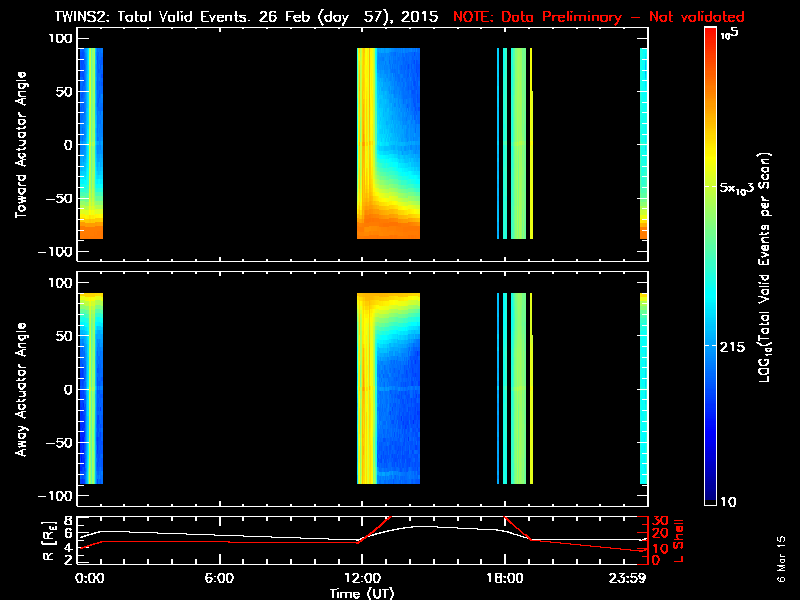Viewport: 800px width, 600px height.
Task: Select the 18:00 time tick label
Action: (503, 577)
